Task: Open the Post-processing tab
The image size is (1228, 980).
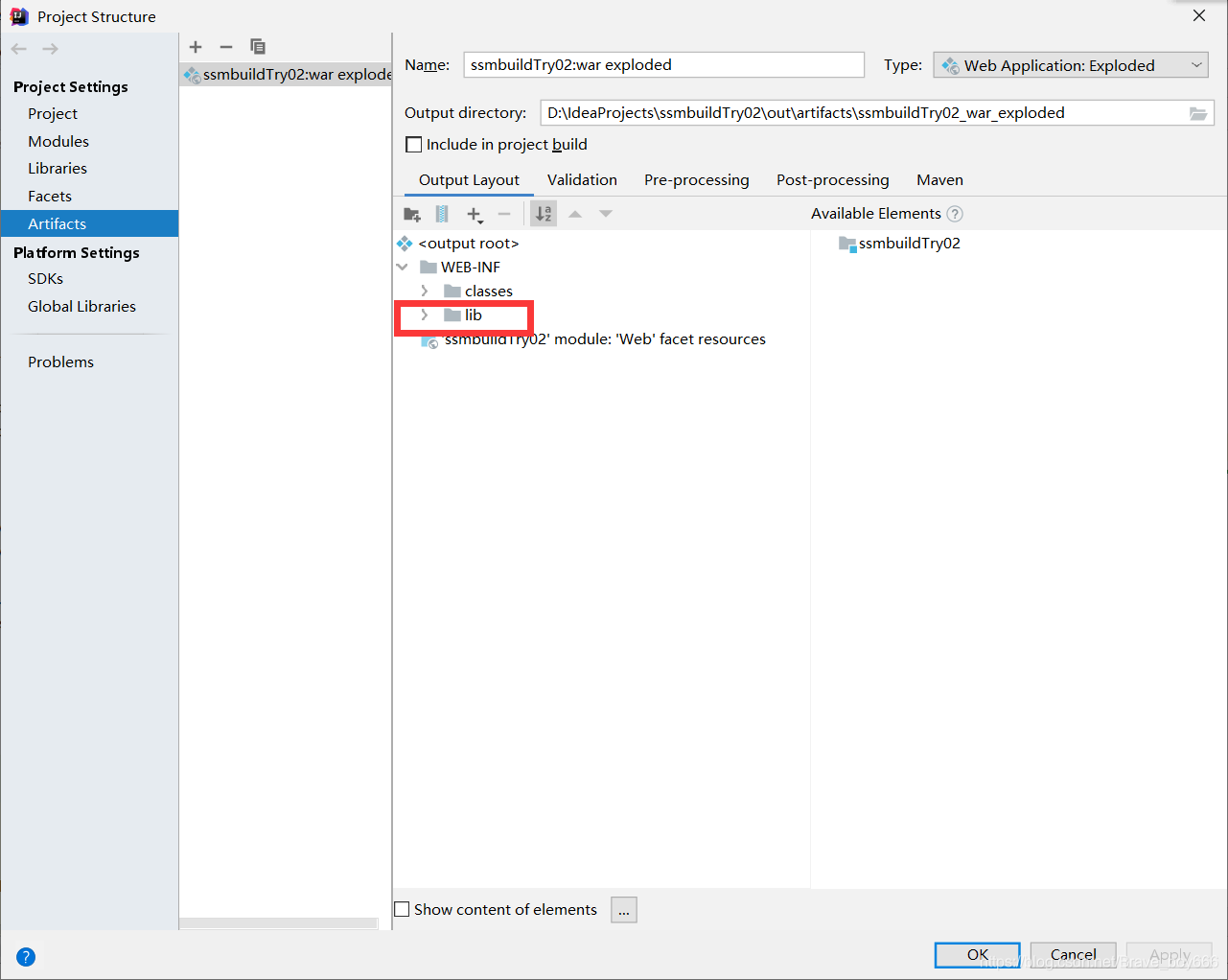Action: (833, 180)
